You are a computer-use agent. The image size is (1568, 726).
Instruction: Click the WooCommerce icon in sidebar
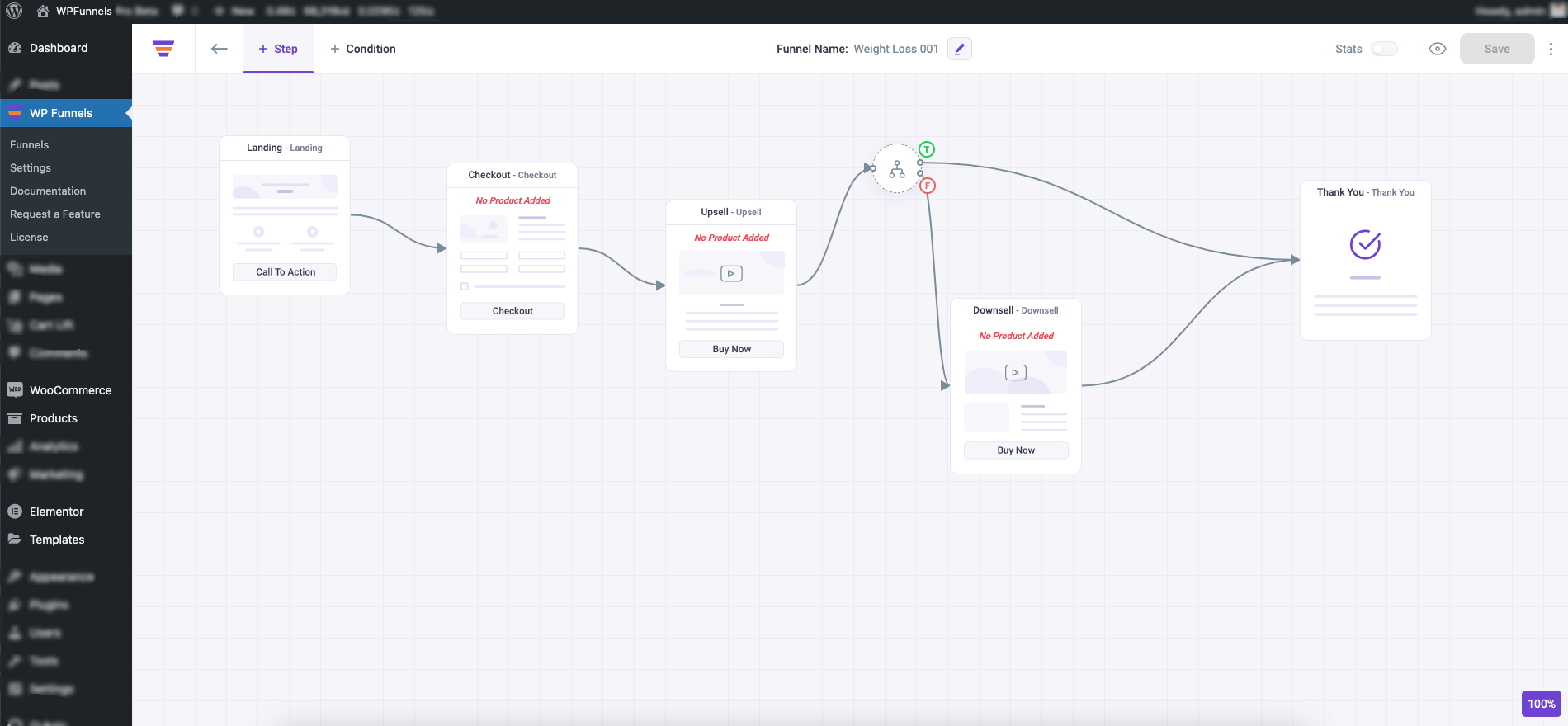tap(15, 389)
